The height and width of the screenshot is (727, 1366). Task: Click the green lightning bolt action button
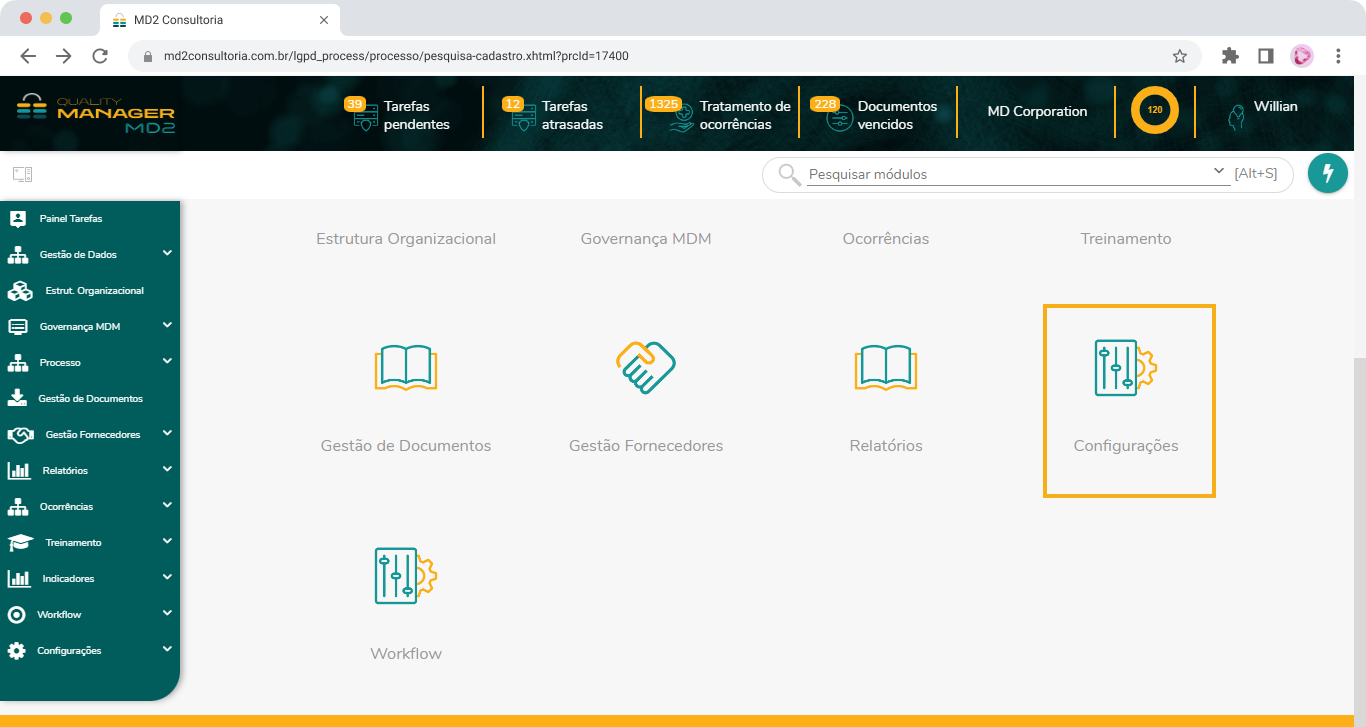pyautogui.click(x=1328, y=173)
